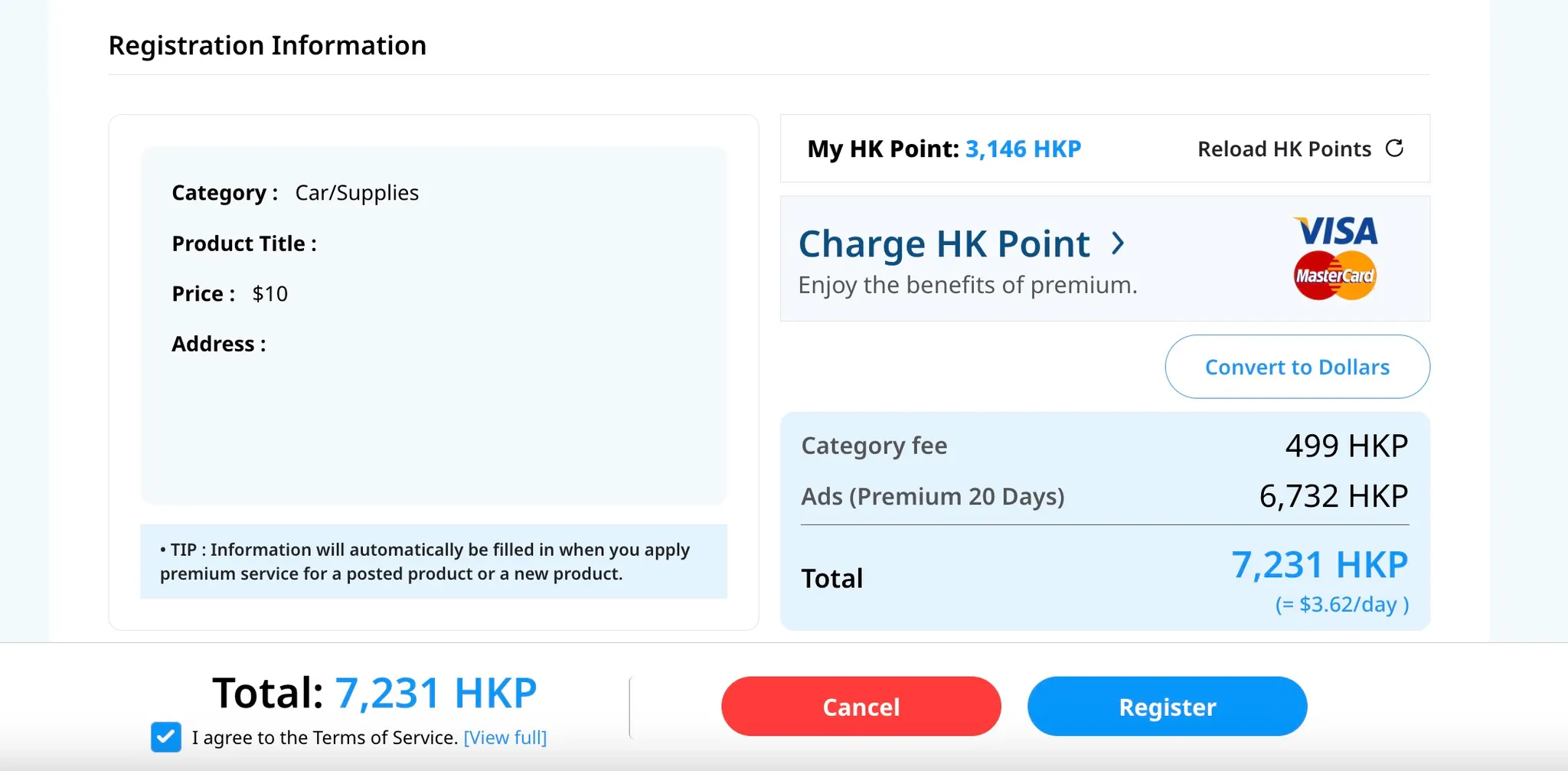Click the $3.62/day rate text
The height and width of the screenshot is (771, 1568).
[x=1342, y=605]
